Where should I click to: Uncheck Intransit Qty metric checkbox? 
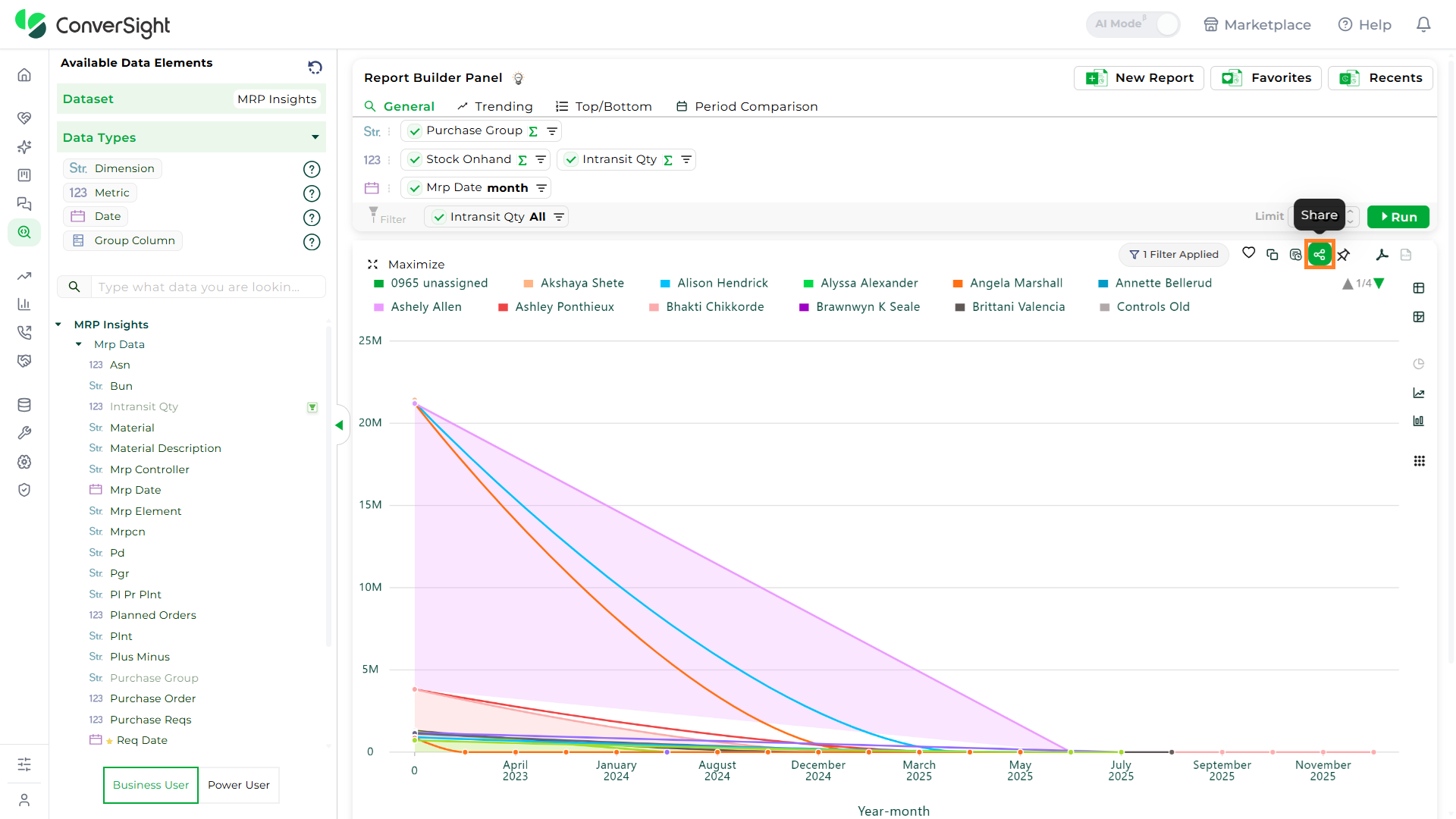point(571,160)
